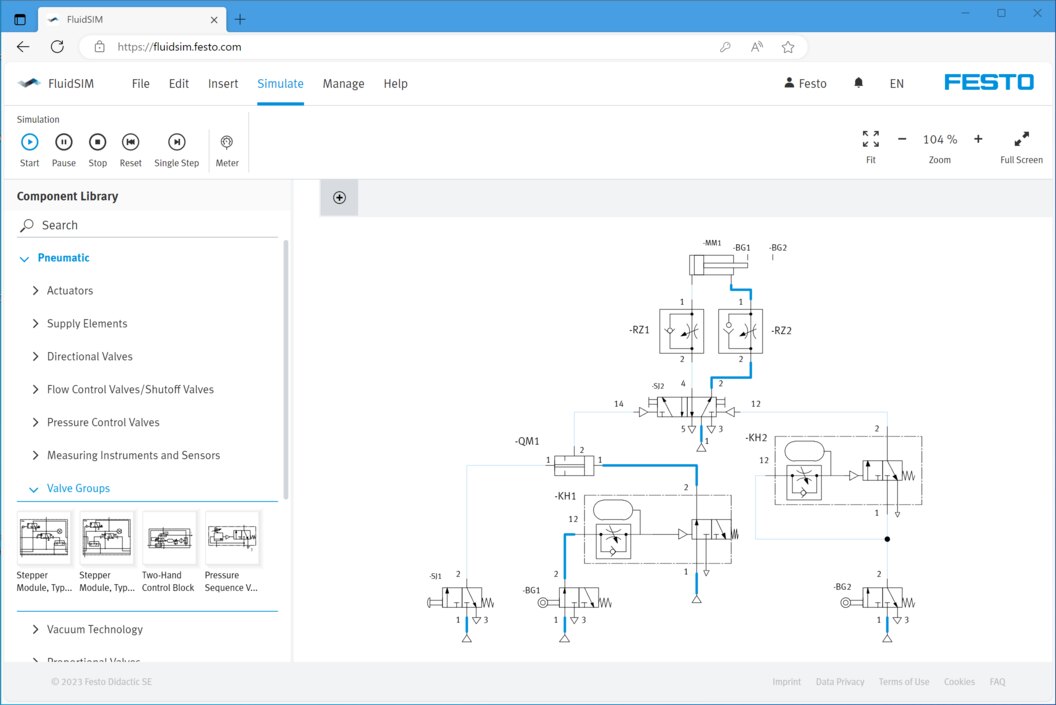The height and width of the screenshot is (705, 1056).
Task: Collapse the Valve Groups section
Action: pos(34,489)
